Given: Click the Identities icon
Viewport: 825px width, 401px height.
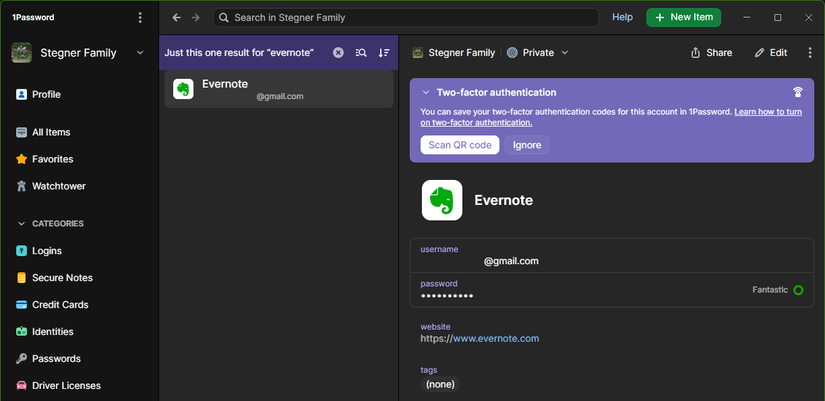Looking at the screenshot, I should (x=21, y=332).
